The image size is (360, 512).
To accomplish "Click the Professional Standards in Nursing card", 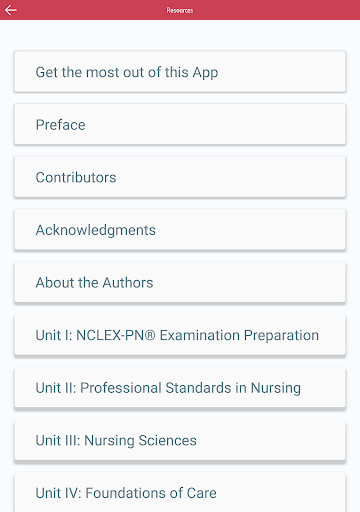I will (180, 388).
